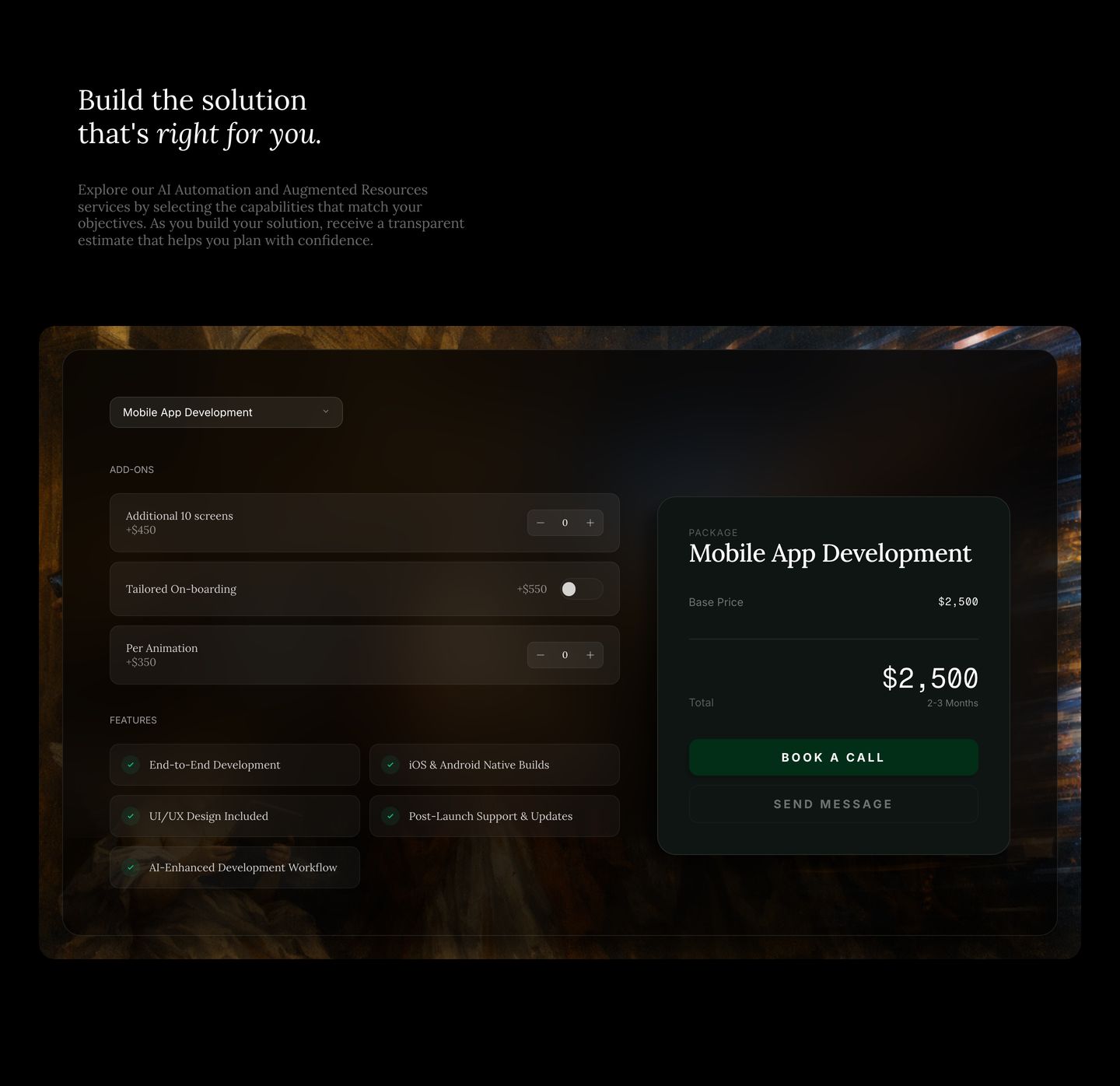
Task: Click the +$450 add-on price
Action: 141,530
